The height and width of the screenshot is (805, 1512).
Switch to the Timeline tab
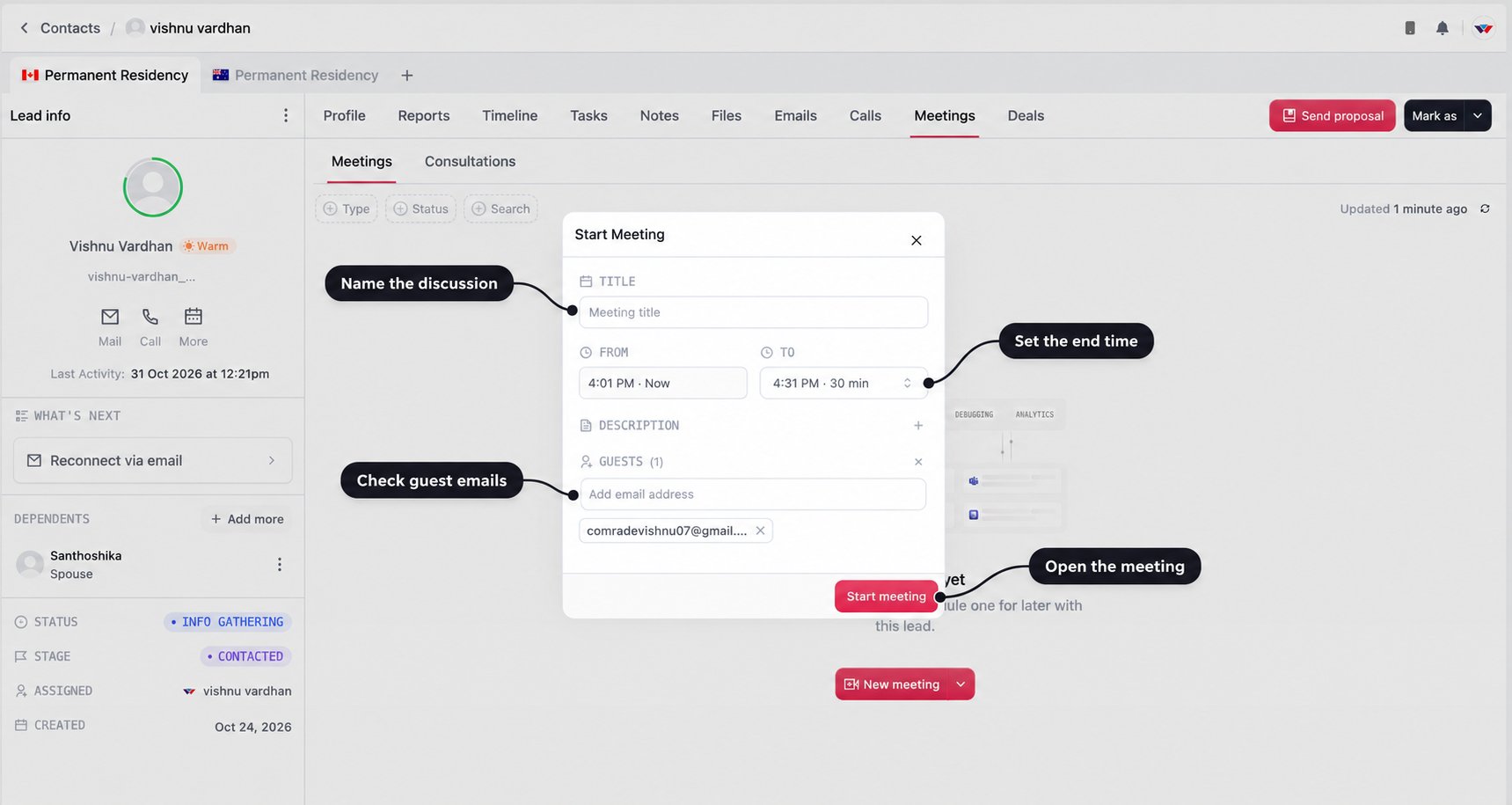tap(509, 115)
